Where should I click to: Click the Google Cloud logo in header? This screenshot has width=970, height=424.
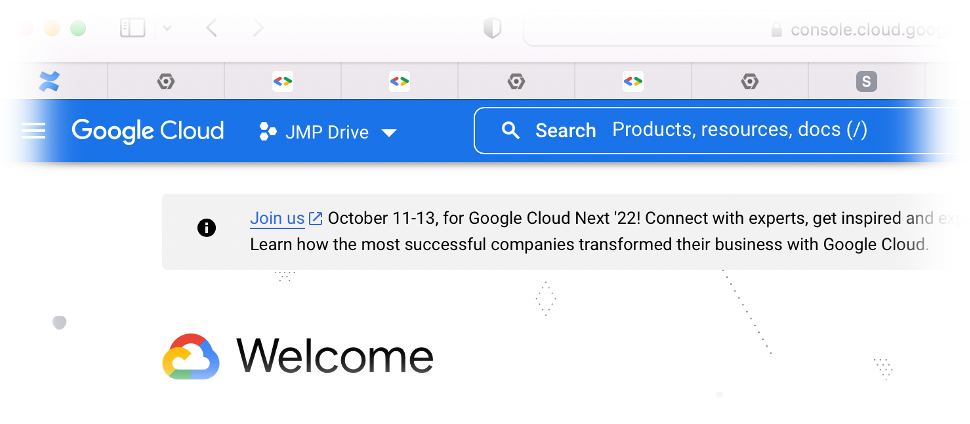coord(148,131)
